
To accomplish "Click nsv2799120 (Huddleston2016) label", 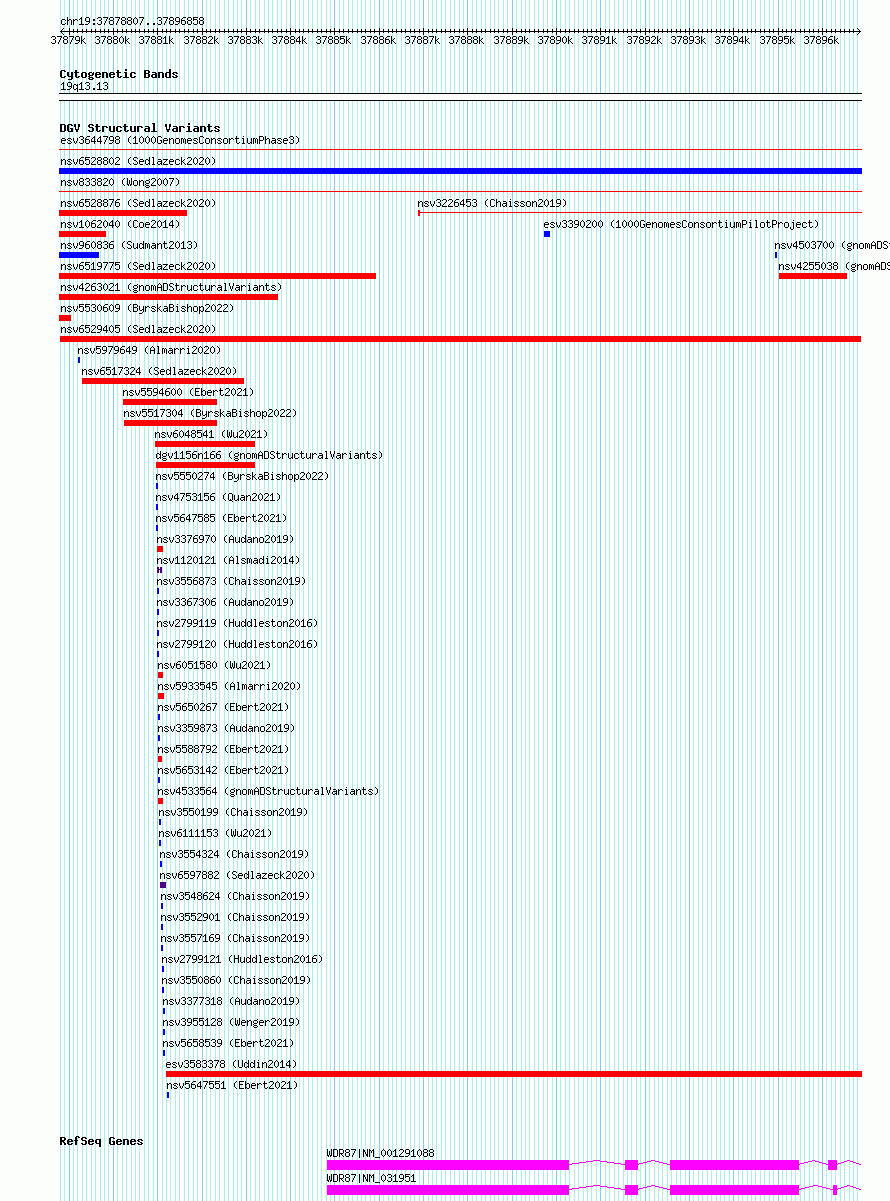I will (237, 645).
